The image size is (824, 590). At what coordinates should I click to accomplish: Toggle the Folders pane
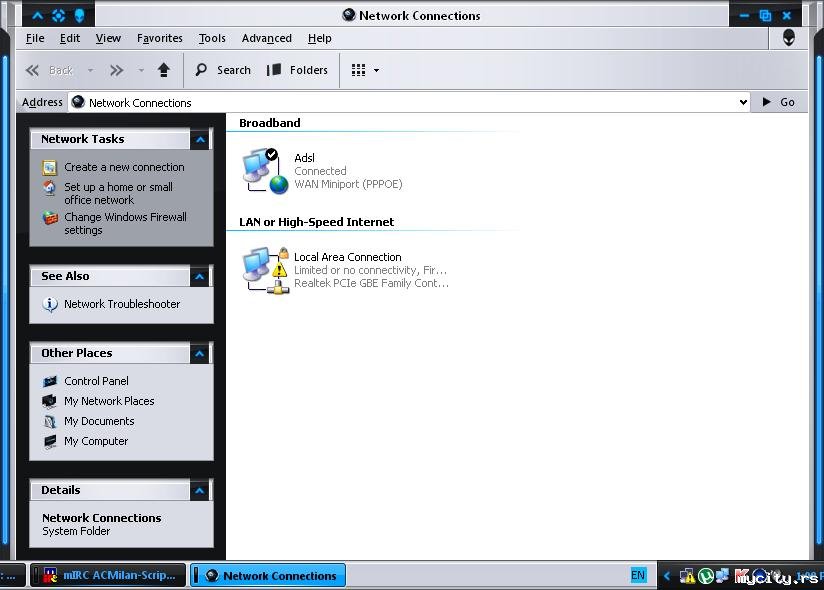coord(297,70)
